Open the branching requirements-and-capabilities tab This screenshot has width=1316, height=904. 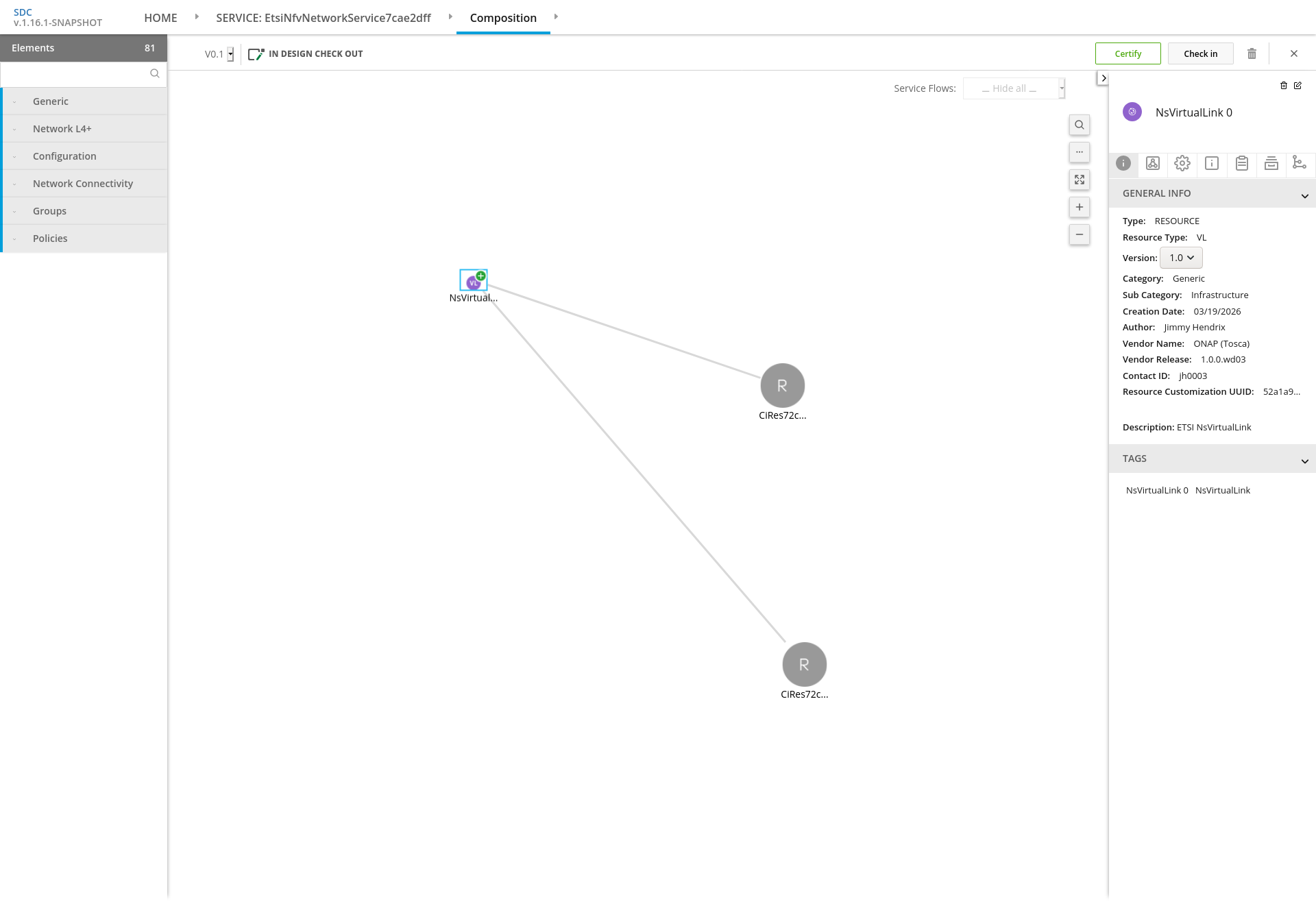[x=1299, y=163]
